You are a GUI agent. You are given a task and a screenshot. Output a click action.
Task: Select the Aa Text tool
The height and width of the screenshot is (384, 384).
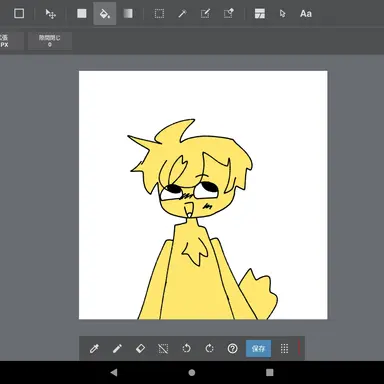(x=306, y=14)
